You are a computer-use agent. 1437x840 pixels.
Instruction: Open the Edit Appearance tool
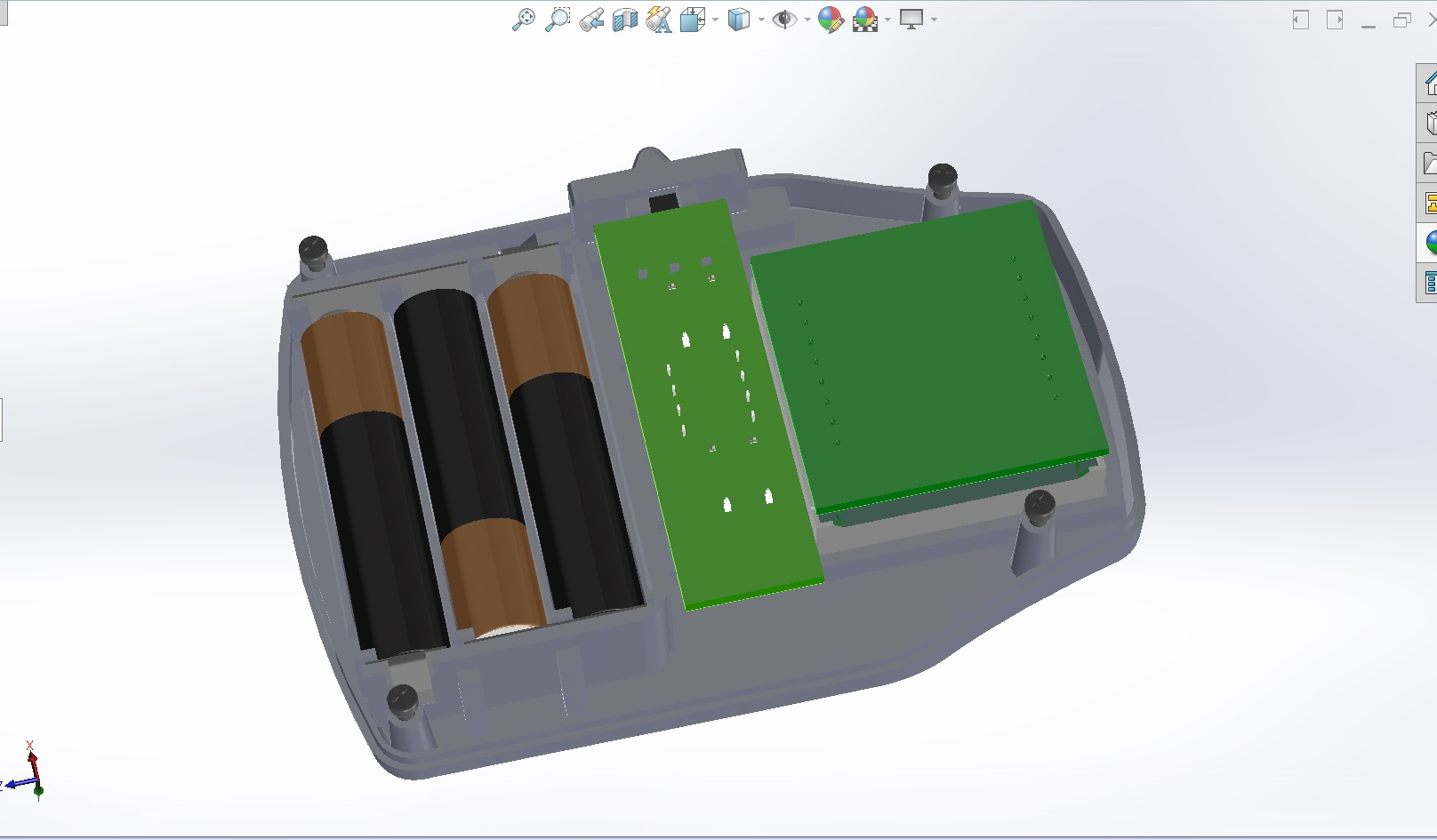(x=831, y=20)
